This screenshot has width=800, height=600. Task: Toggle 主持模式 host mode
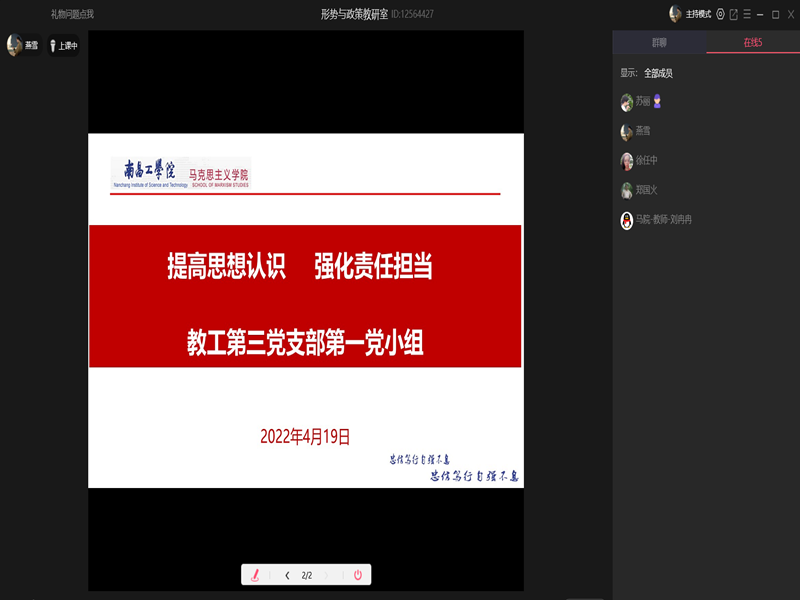tap(697, 14)
